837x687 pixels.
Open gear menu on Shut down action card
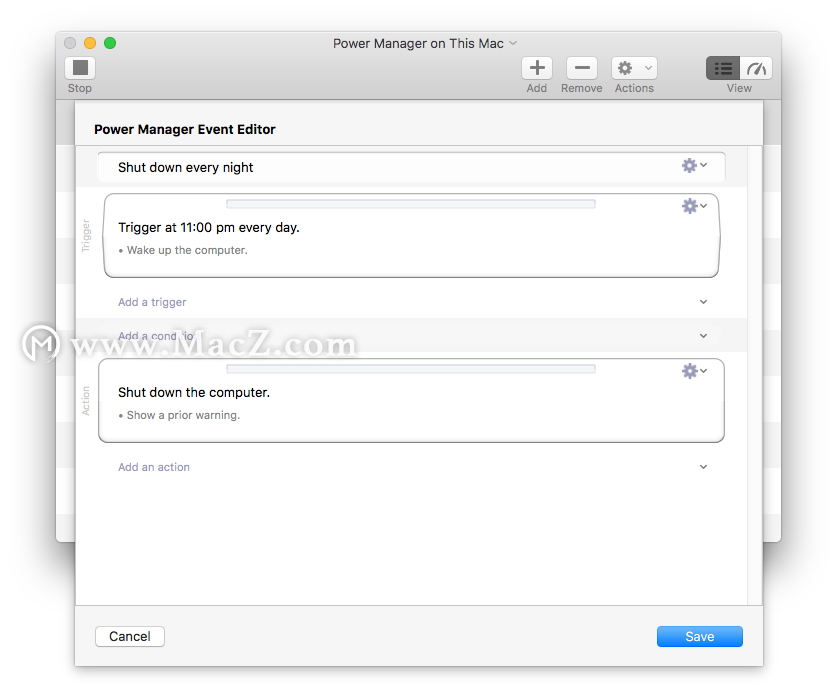click(x=694, y=371)
